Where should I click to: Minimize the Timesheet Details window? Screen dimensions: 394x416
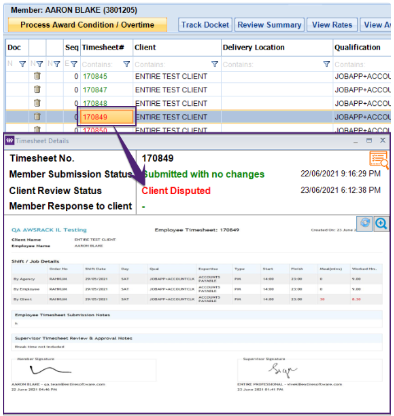click(356, 141)
